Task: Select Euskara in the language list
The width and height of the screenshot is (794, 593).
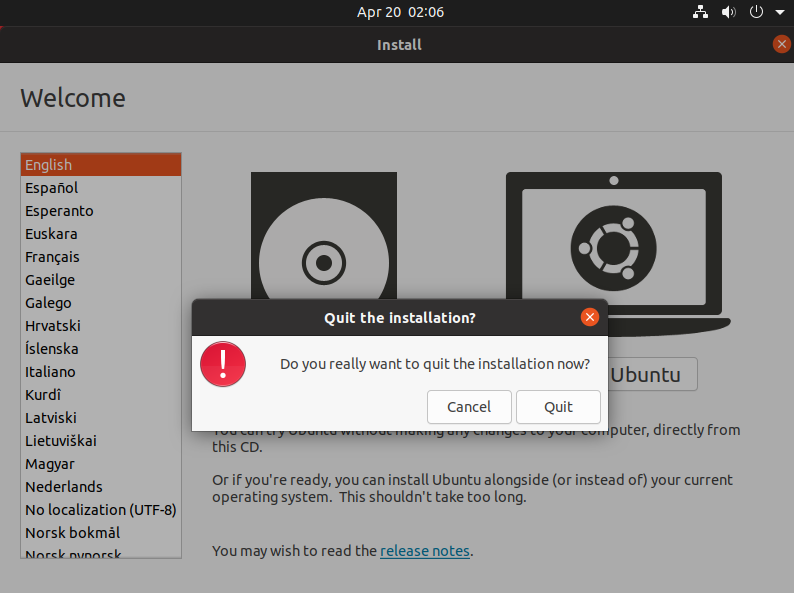Action: pyautogui.click(x=101, y=234)
